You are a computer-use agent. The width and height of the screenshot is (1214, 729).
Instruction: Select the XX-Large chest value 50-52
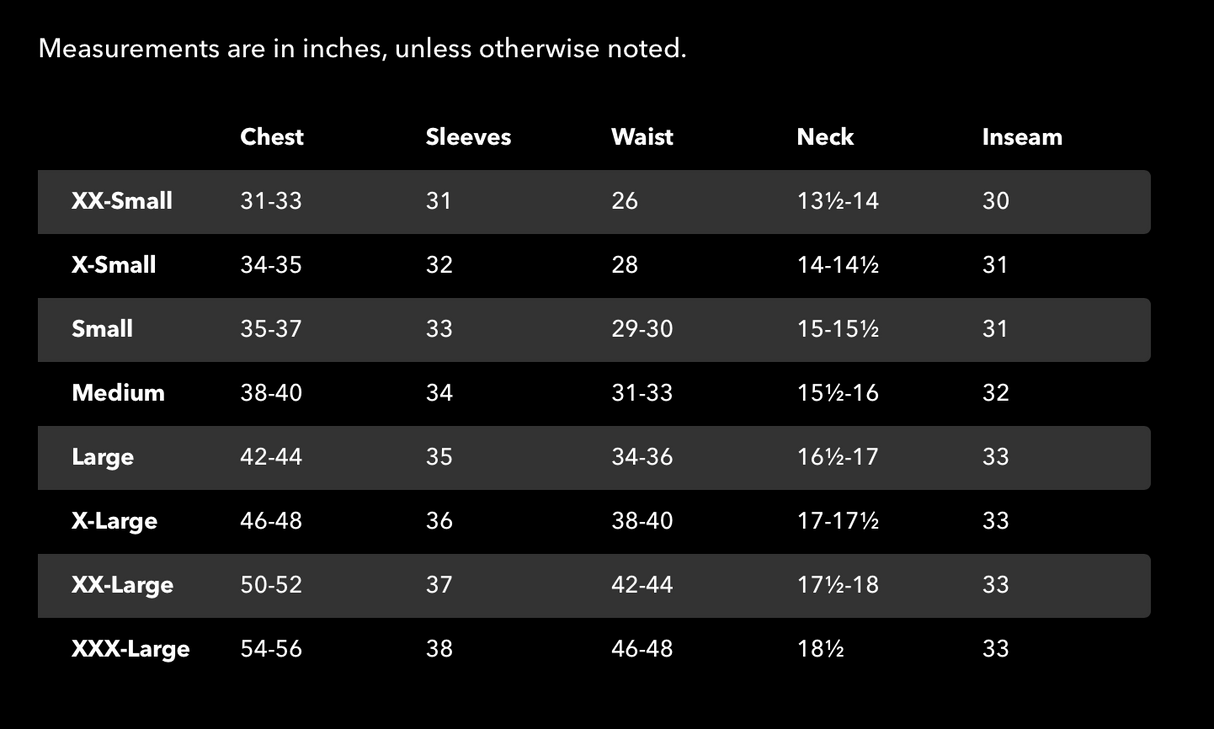point(271,585)
